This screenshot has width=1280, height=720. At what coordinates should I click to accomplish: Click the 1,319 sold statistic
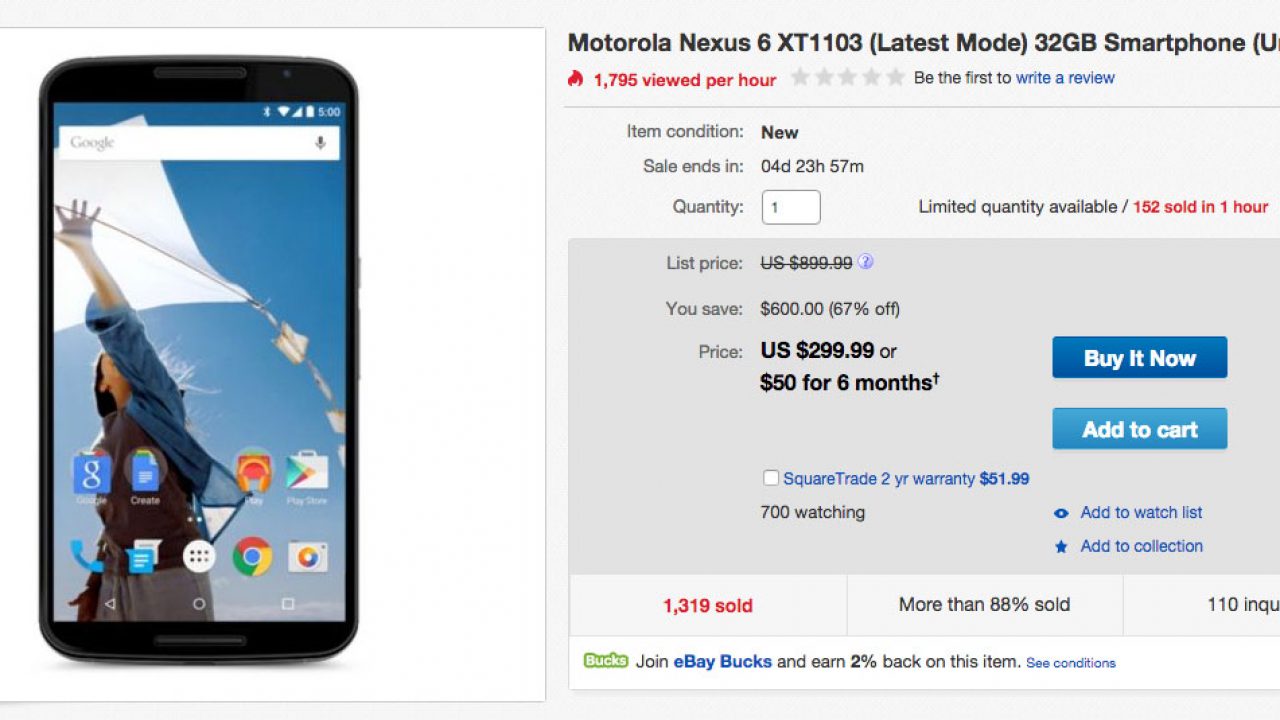(x=707, y=605)
